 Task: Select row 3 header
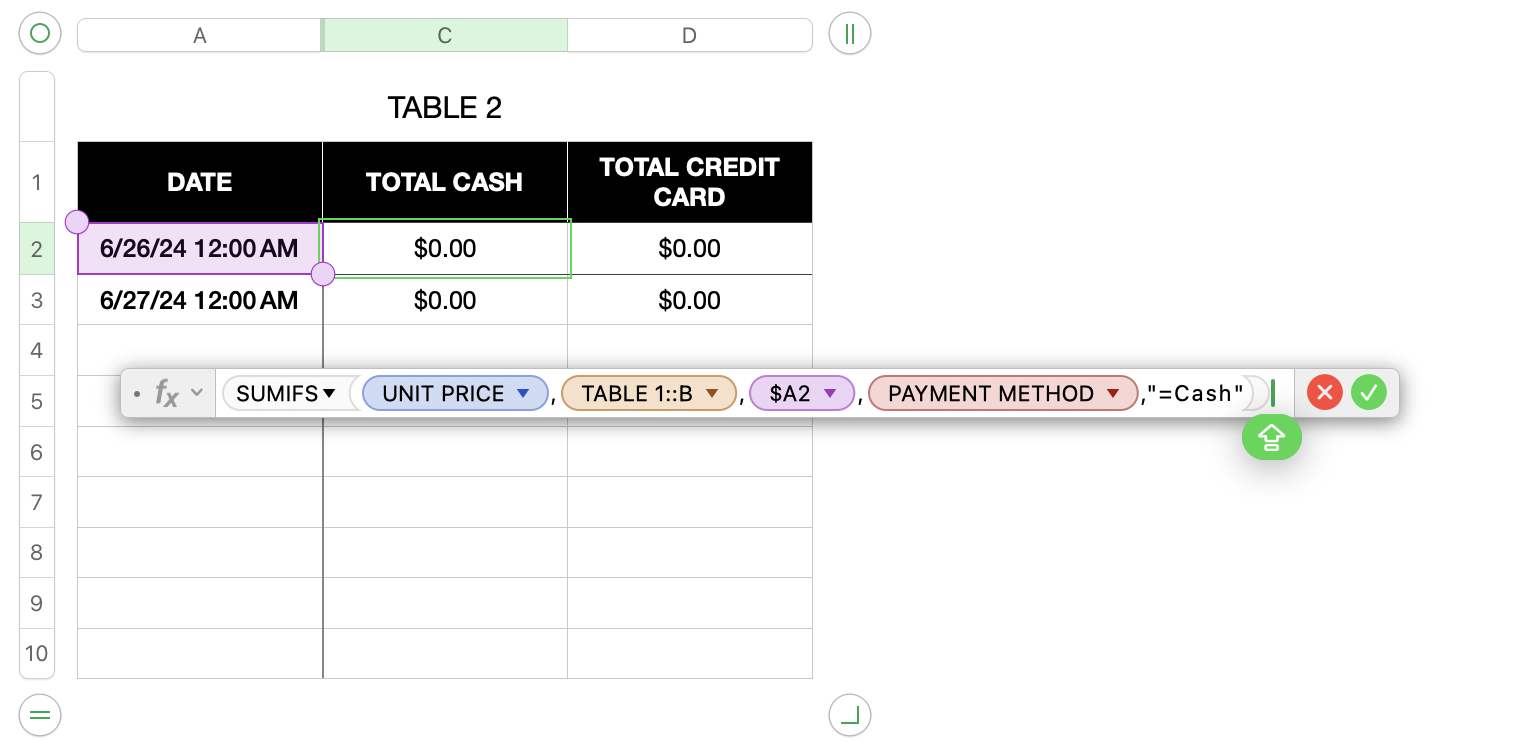point(37,300)
